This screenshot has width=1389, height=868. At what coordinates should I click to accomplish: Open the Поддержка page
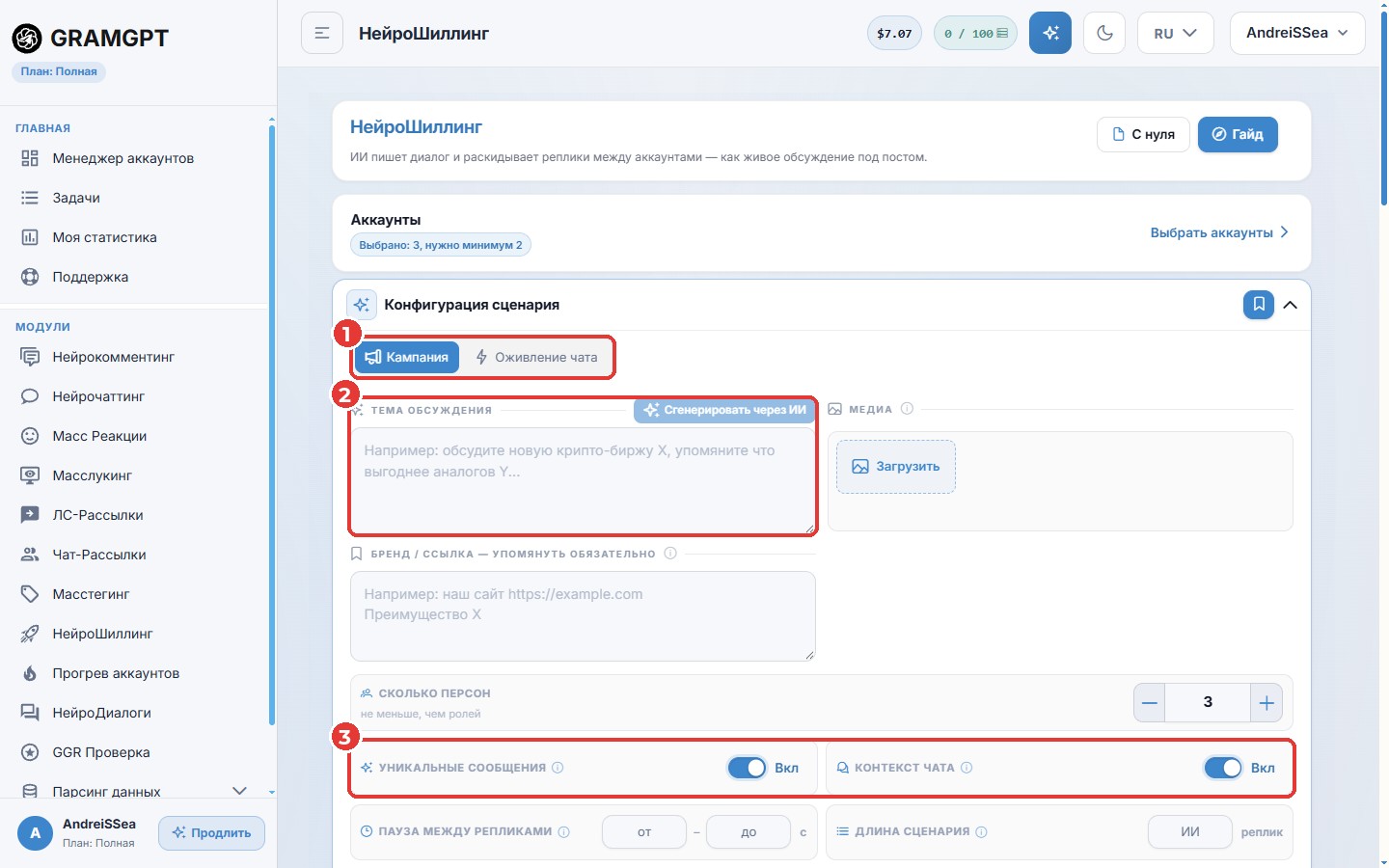click(x=134, y=277)
